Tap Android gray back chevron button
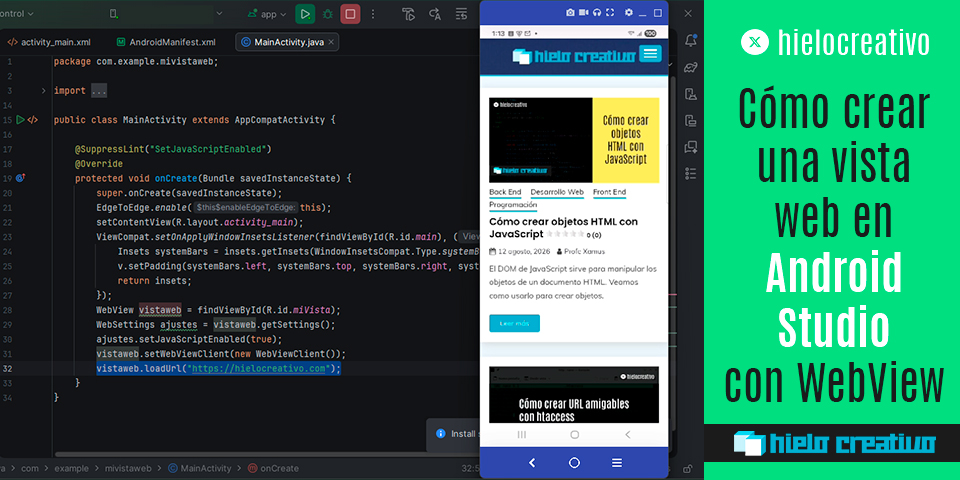 tap(628, 434)
